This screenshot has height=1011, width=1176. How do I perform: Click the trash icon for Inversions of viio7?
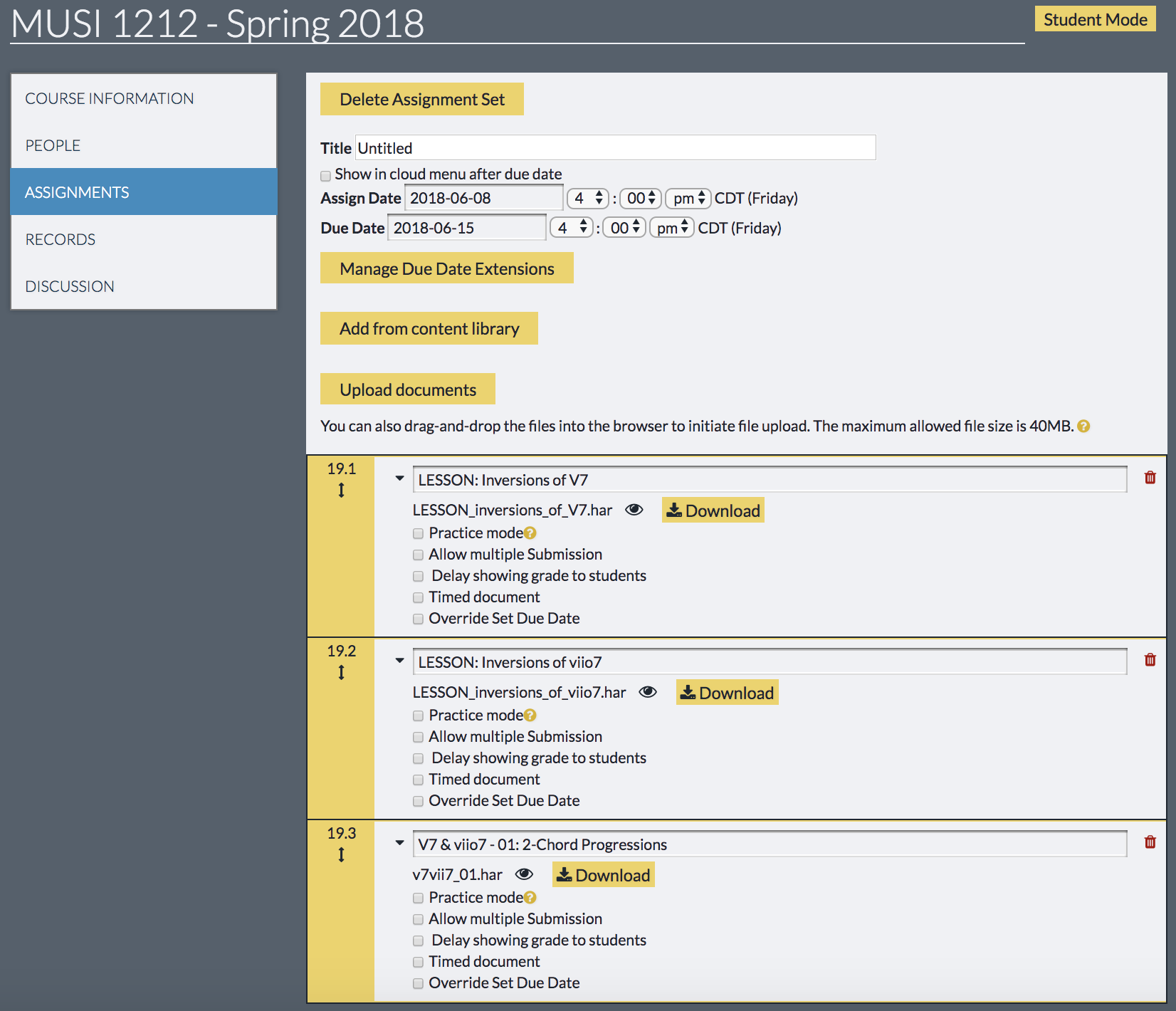(1150, 660)
